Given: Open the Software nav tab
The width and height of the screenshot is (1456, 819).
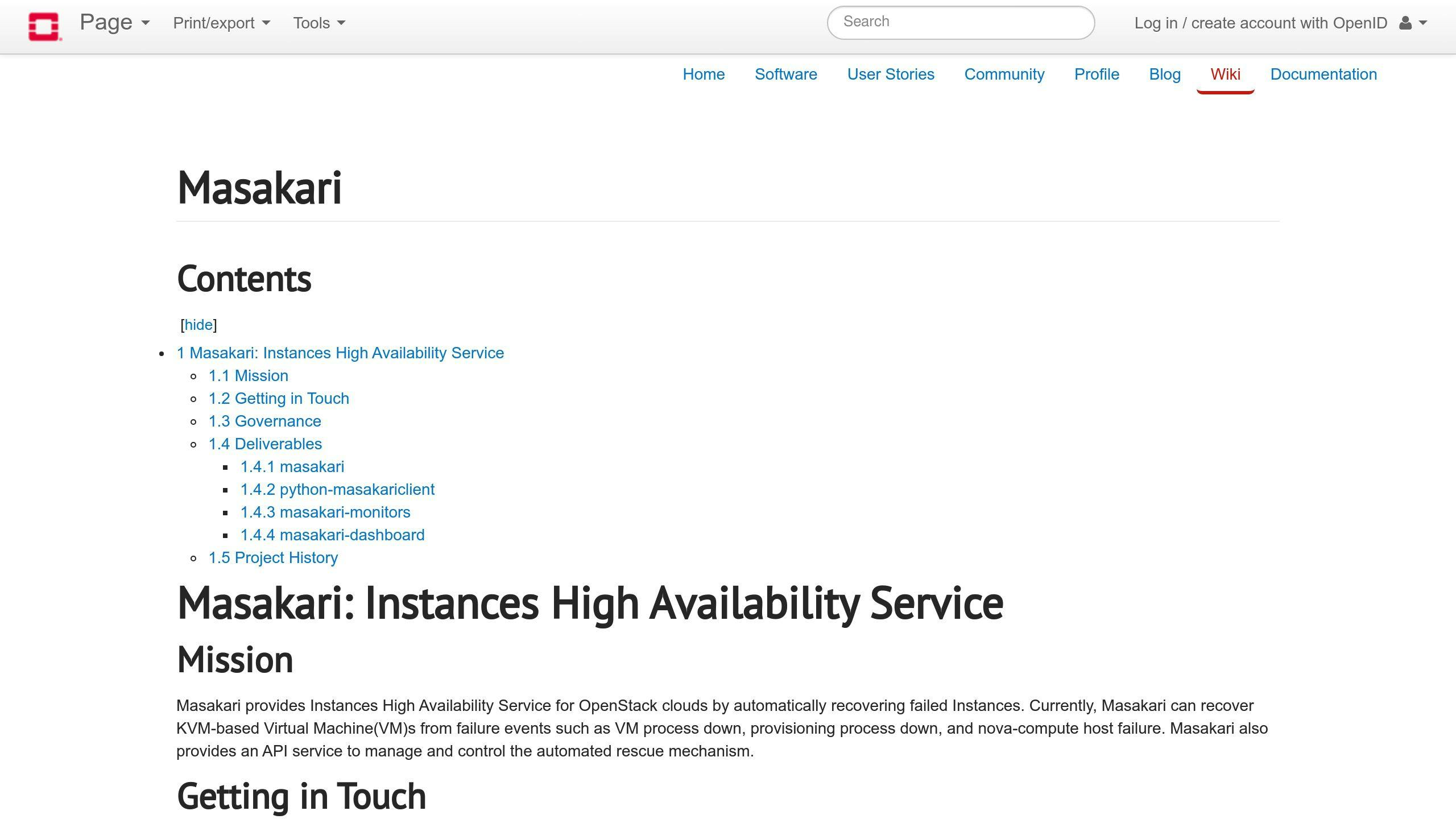Looking at the screenshot, I should [785, 75].
